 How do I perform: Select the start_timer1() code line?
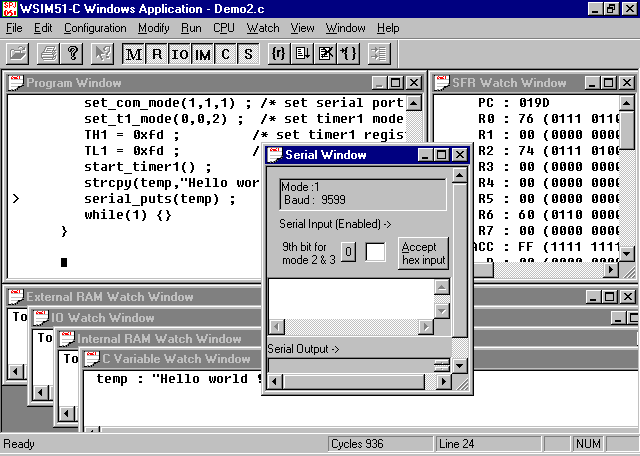click(x=148, y=167)
